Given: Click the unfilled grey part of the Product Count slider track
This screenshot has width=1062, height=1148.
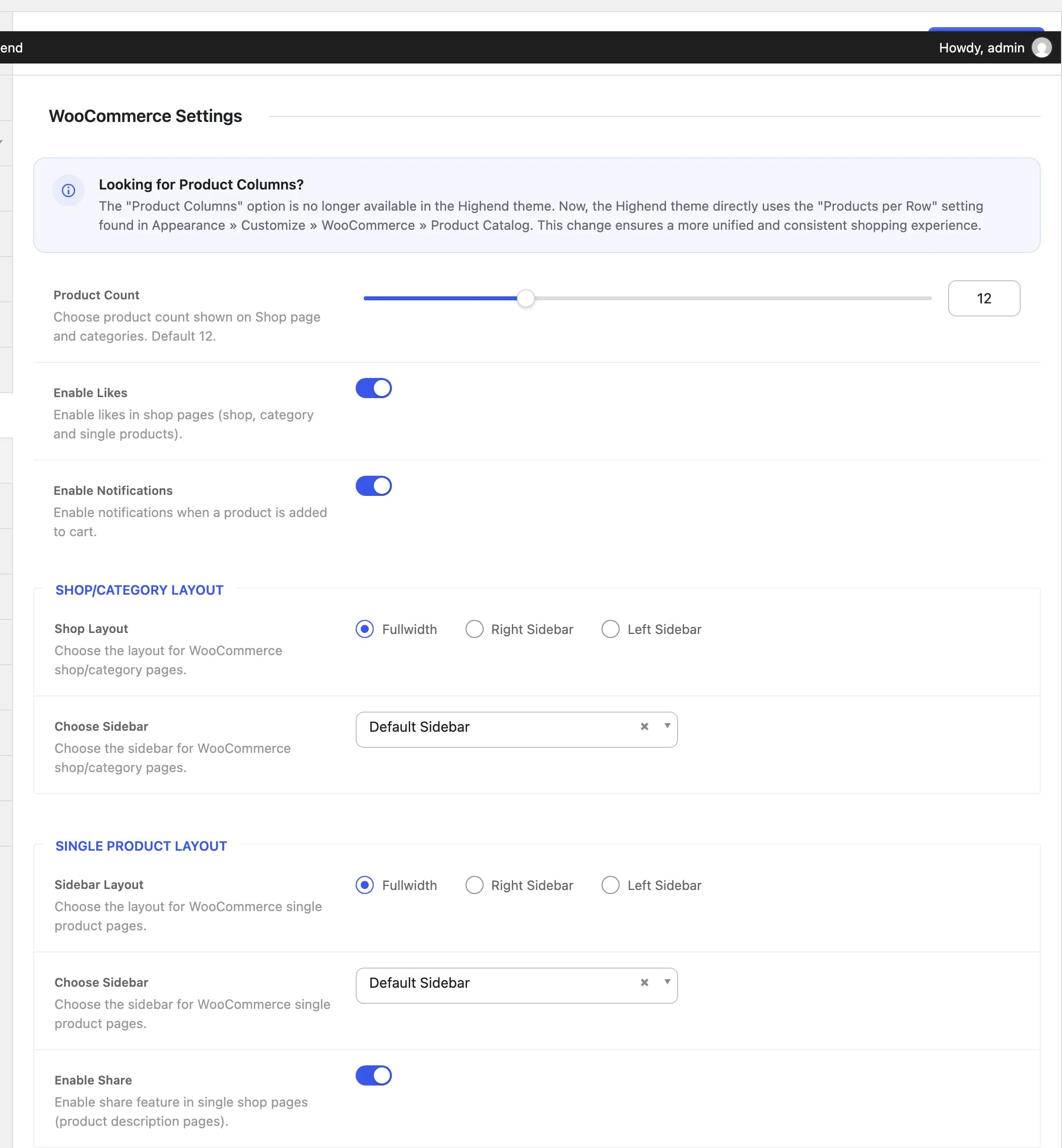Looking at the screenshot, I should 733,298.
